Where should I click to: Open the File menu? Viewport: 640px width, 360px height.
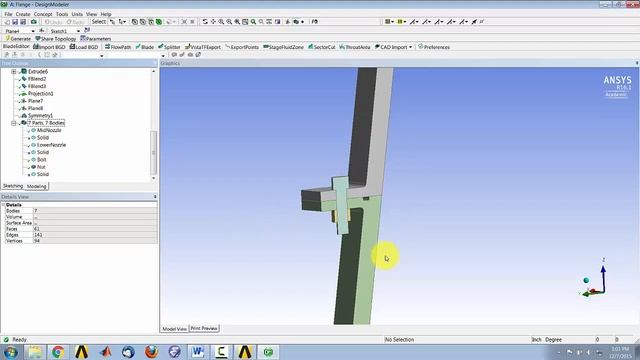(x=8, y=14)
